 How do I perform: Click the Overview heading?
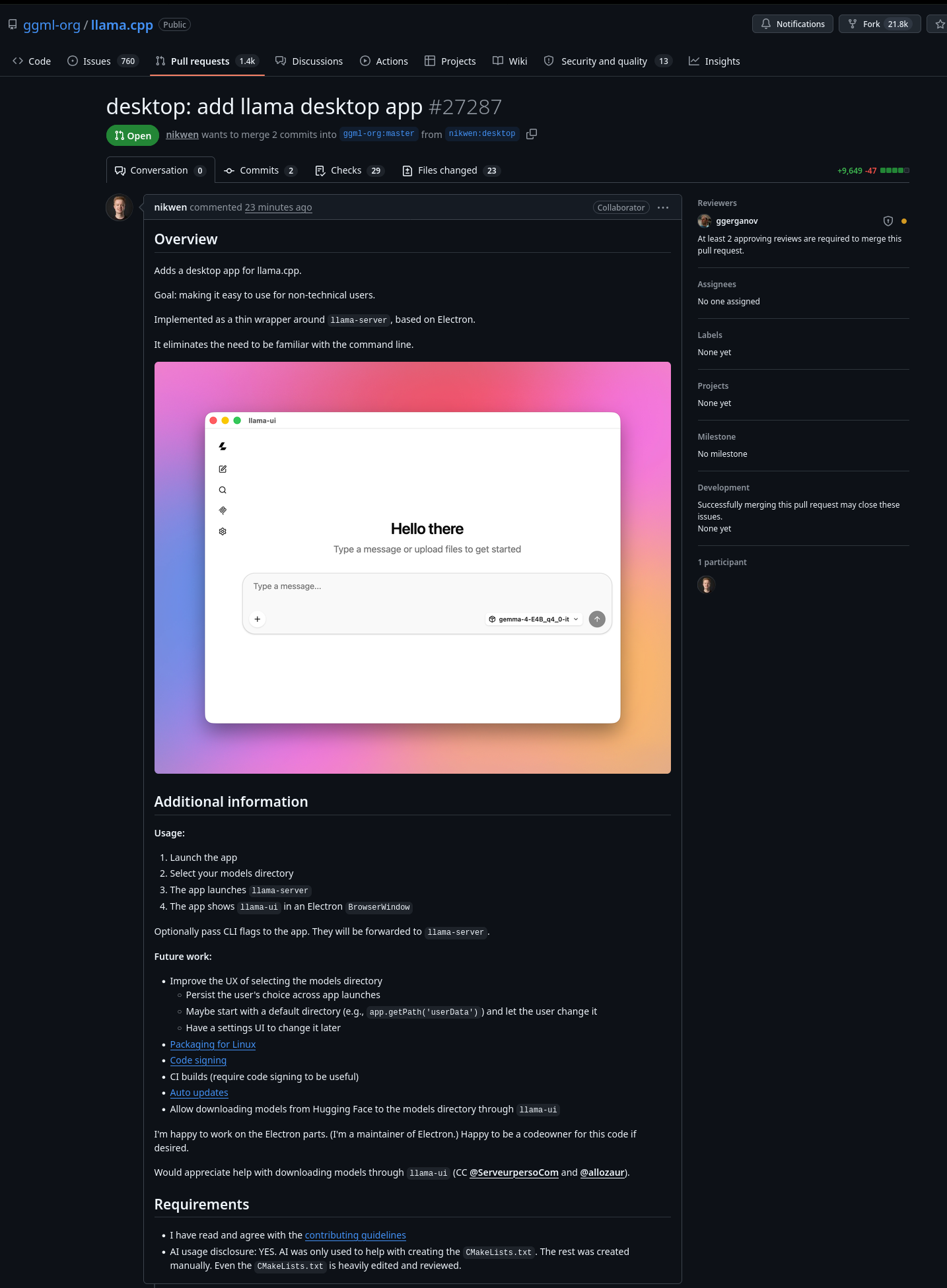pyautogui.click(x=186, y=240)
